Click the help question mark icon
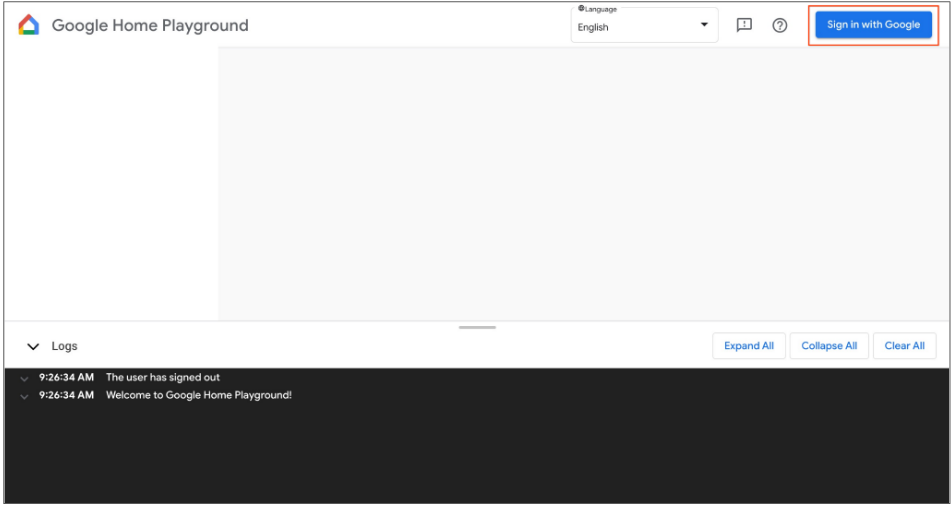 780,25
